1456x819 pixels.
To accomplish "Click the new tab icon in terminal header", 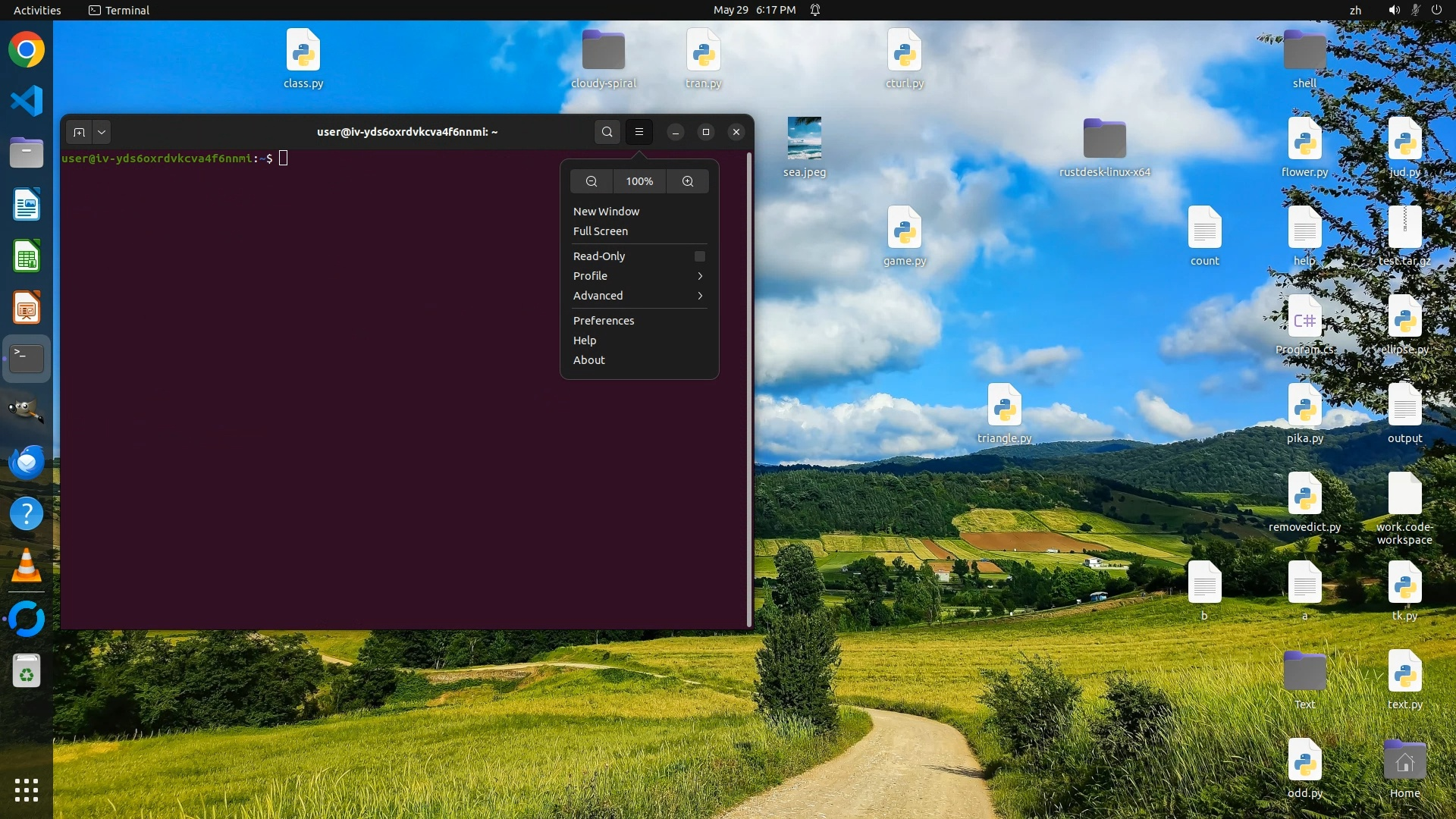I will coord(79,132).
